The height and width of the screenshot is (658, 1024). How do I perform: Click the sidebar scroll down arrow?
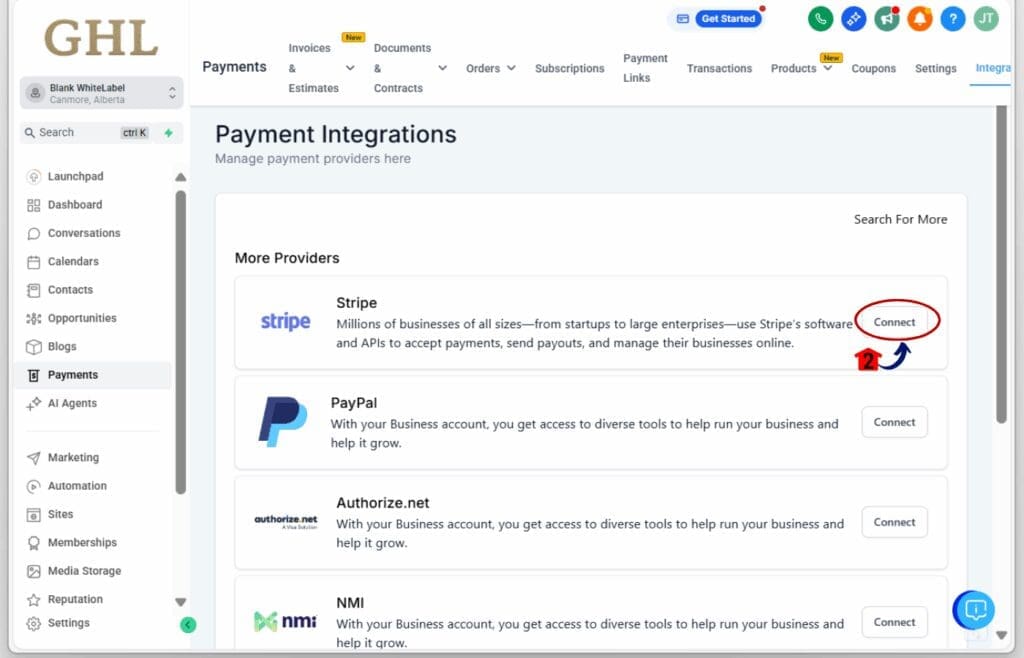pos(181,602)
